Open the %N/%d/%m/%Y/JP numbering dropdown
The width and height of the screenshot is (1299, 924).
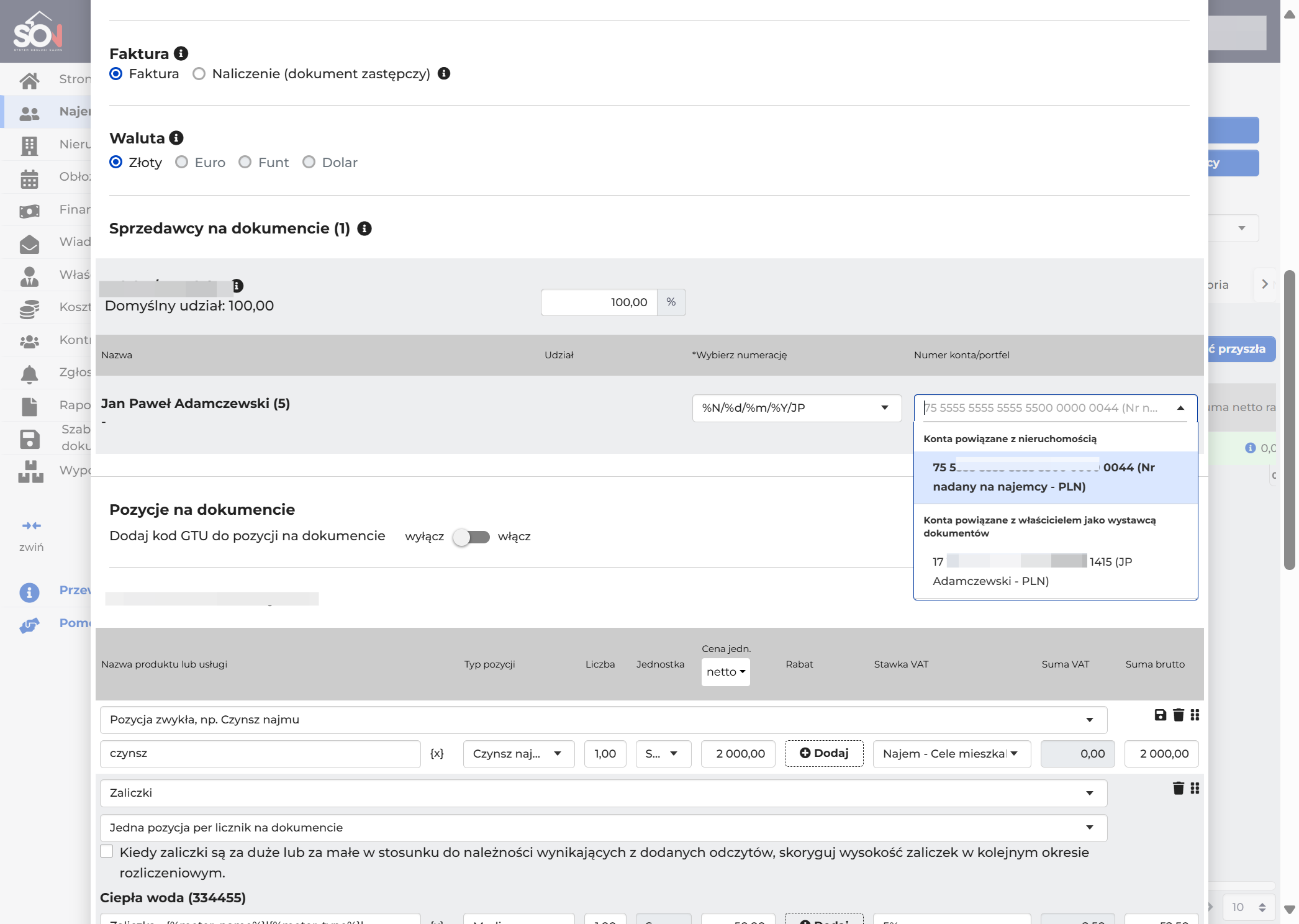click(x=797, y=408)
